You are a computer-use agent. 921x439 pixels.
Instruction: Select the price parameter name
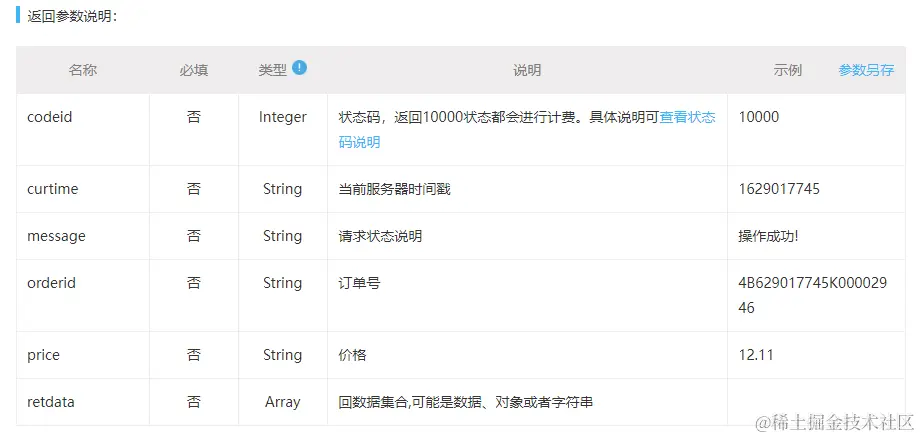(43, 355)
